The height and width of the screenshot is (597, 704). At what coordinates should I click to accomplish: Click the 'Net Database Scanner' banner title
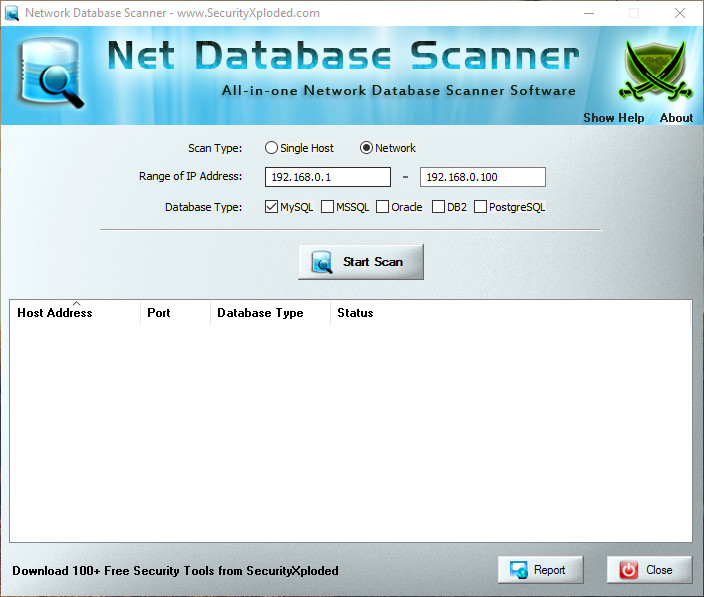click(x=343, y=56)
